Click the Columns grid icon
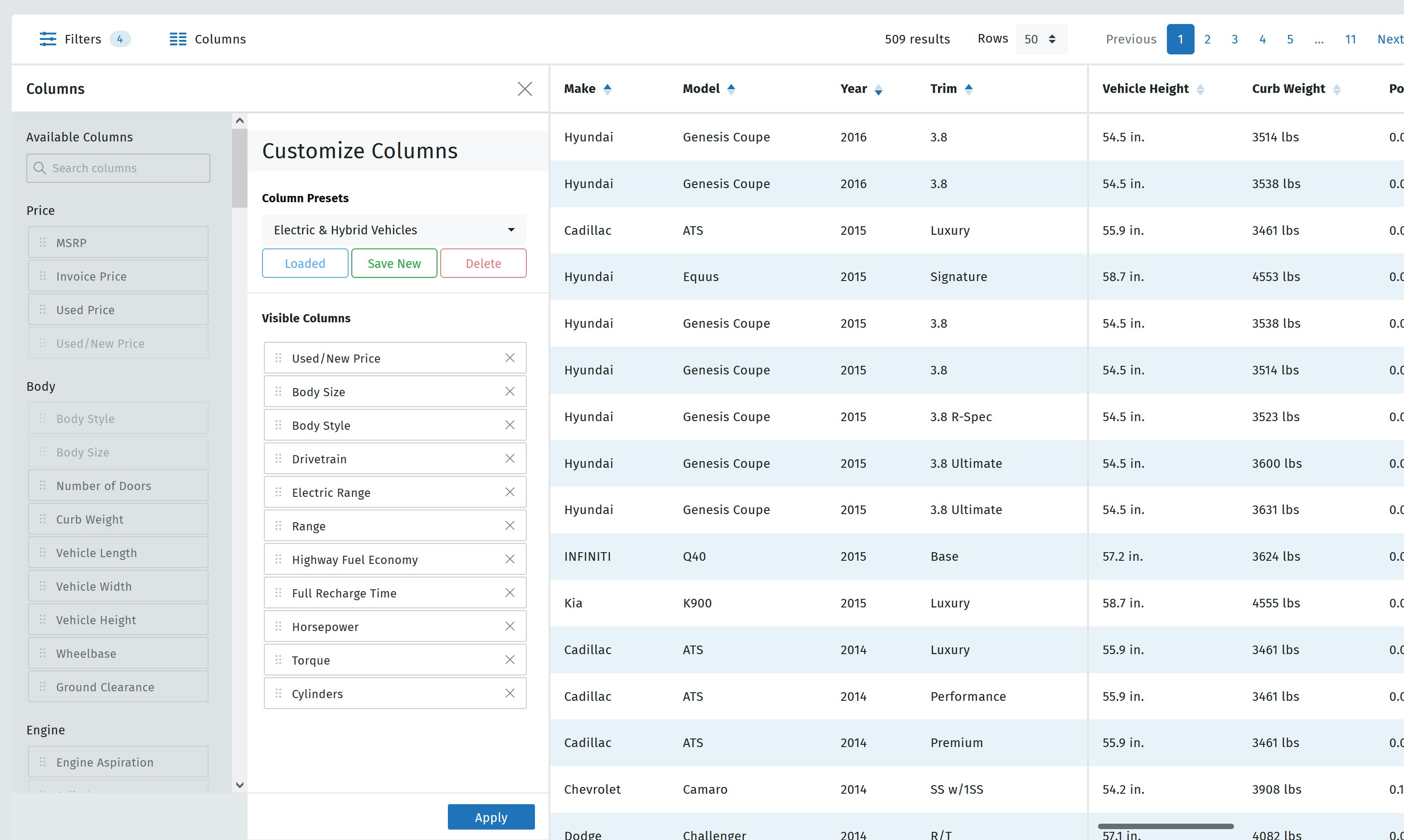The width and height of the screenshot is (1404, 840). click(x=178, y=39)
